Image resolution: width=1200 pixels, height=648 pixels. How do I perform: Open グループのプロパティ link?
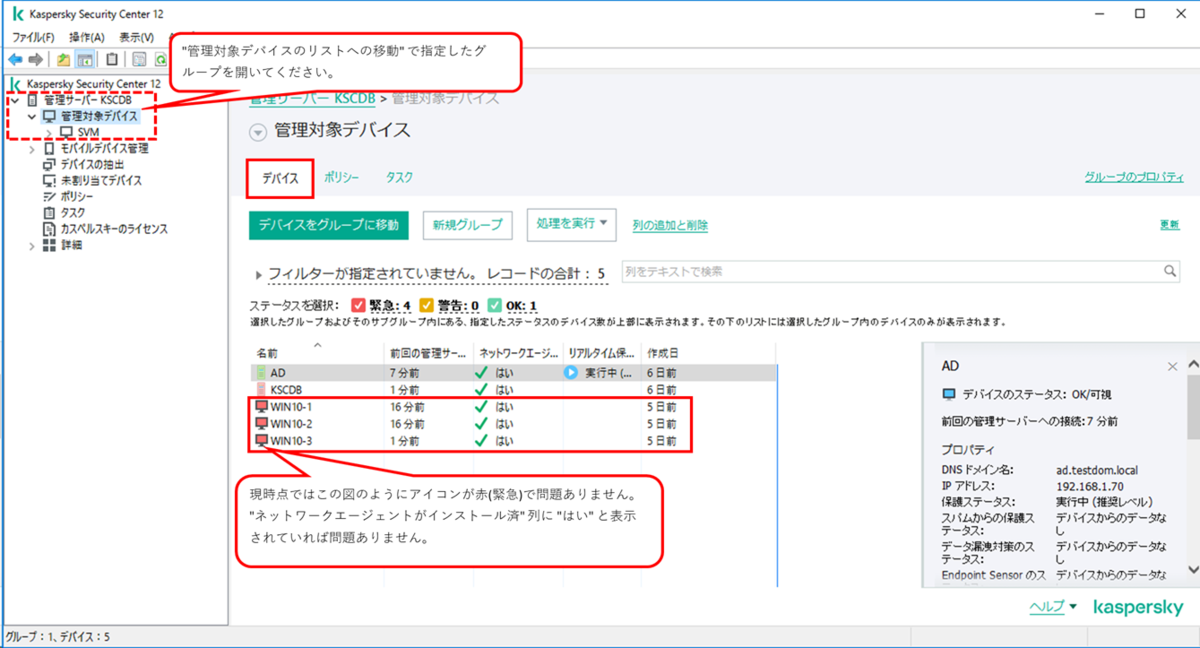click(1136, 176)
